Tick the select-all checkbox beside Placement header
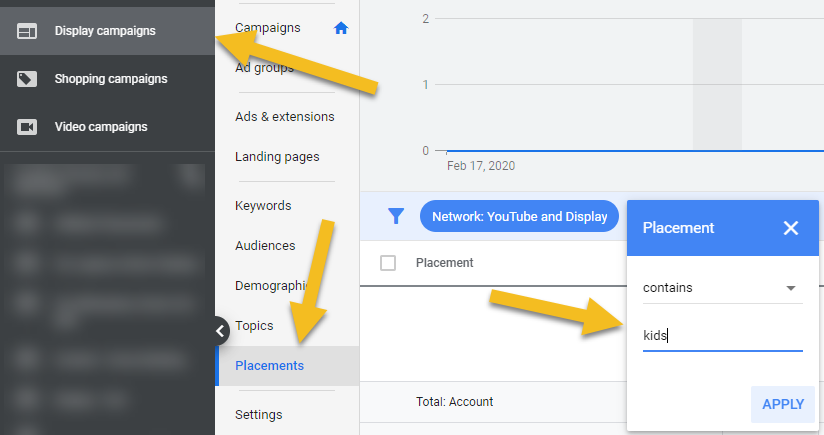Image resolution: width=824 pixels, height=435 pixels. [x=389, y=263]
